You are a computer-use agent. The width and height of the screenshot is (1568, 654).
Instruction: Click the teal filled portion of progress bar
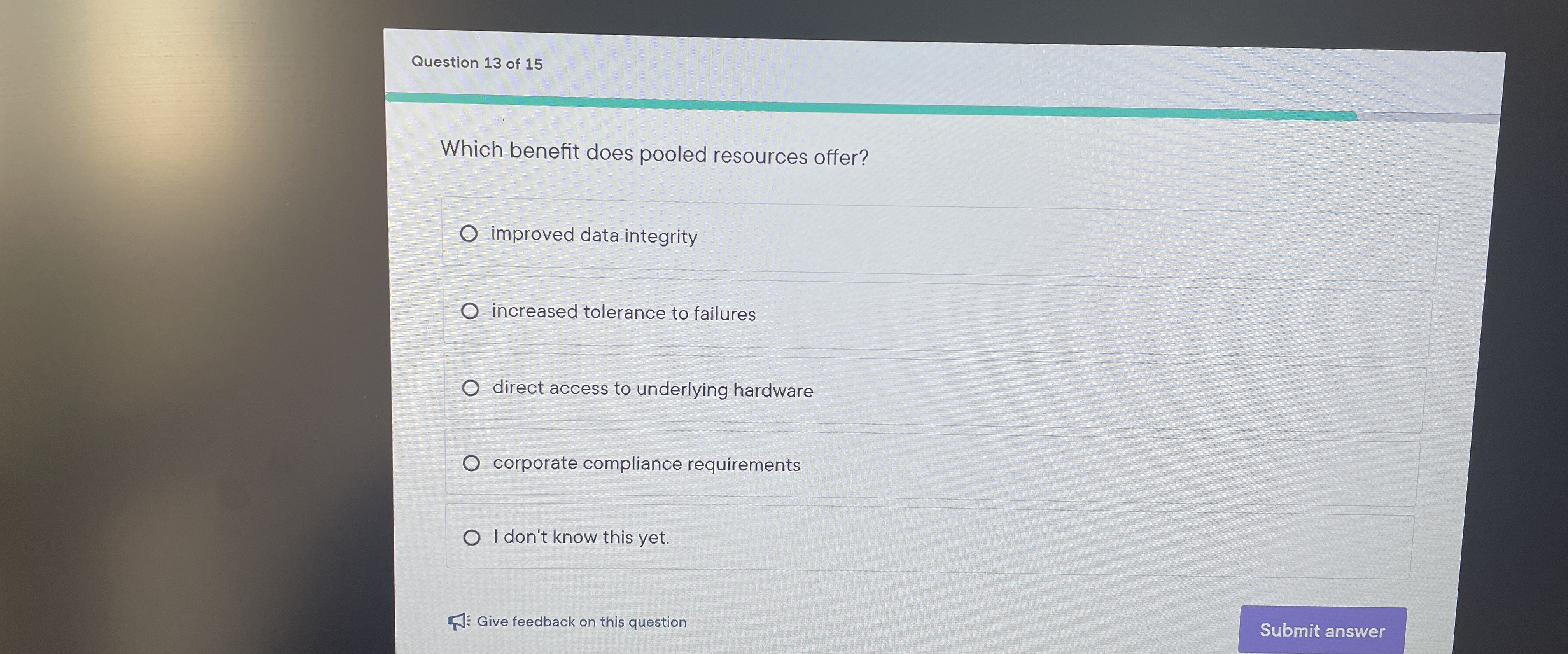click(x=852, y=107)
